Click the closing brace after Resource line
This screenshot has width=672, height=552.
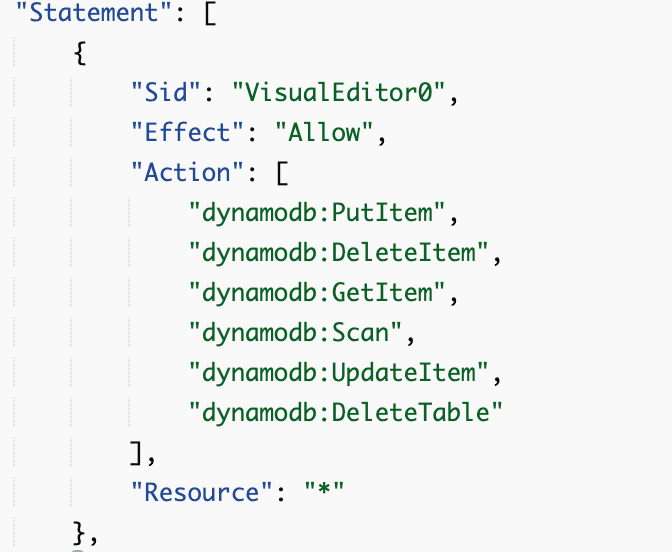tap(80, 532)
